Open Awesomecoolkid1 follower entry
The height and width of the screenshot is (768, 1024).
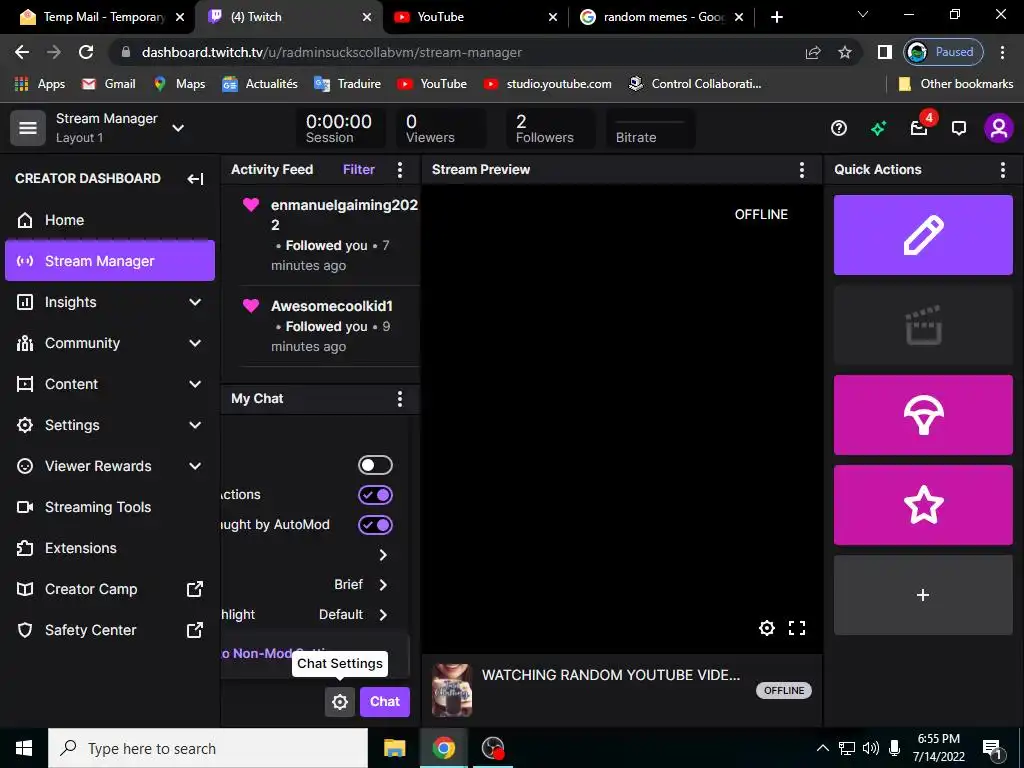tap(329, 326)
